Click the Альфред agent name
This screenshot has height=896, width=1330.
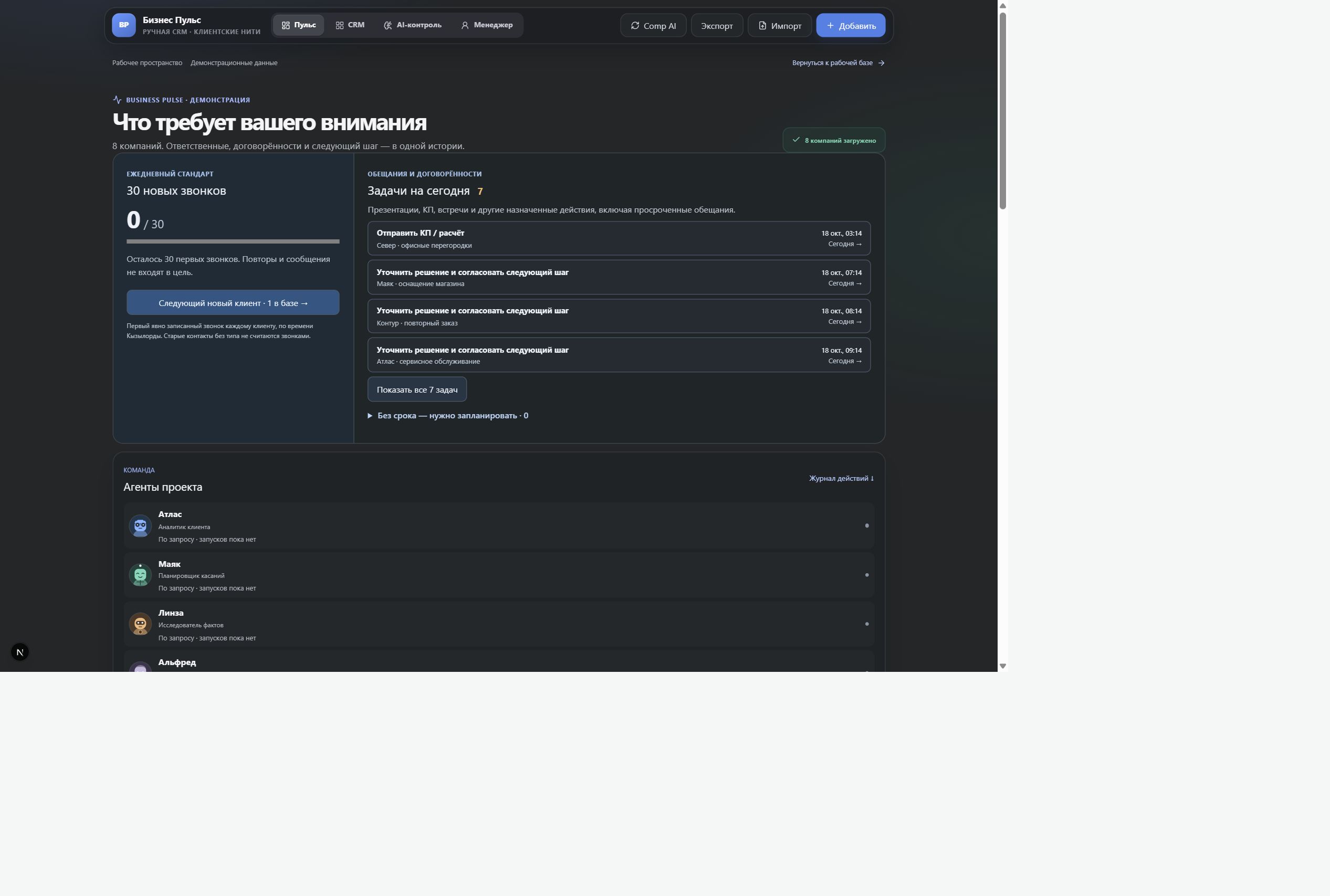(x=177, y=662)
